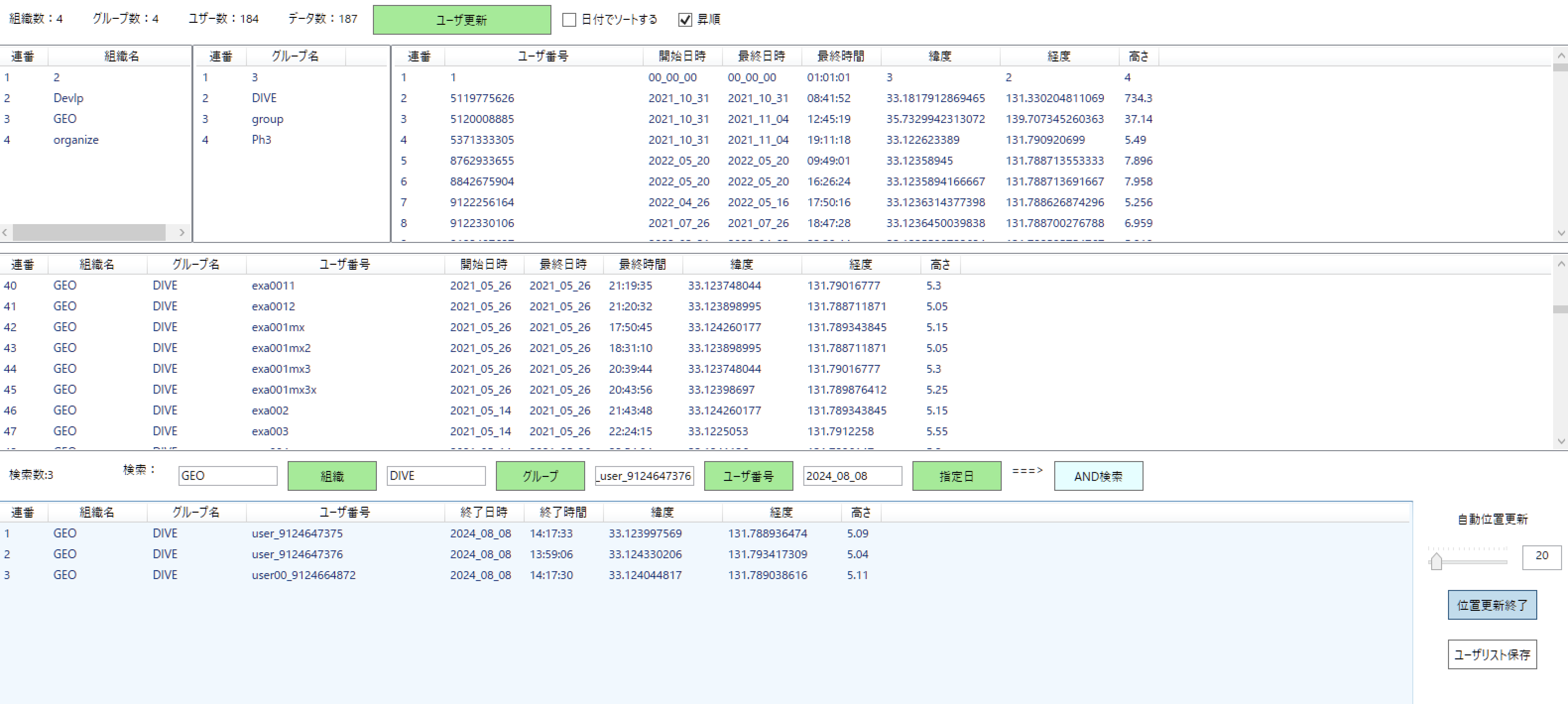This screenshot has height=704, width=1568.
Task: Run the AND検索 button
Action: (1098, 476)
